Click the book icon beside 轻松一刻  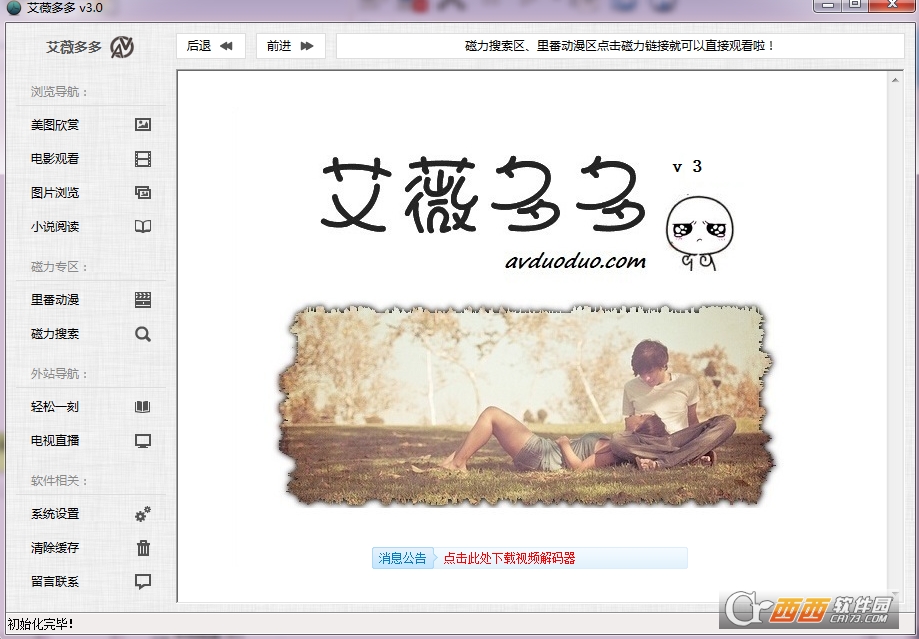(143, 407)
